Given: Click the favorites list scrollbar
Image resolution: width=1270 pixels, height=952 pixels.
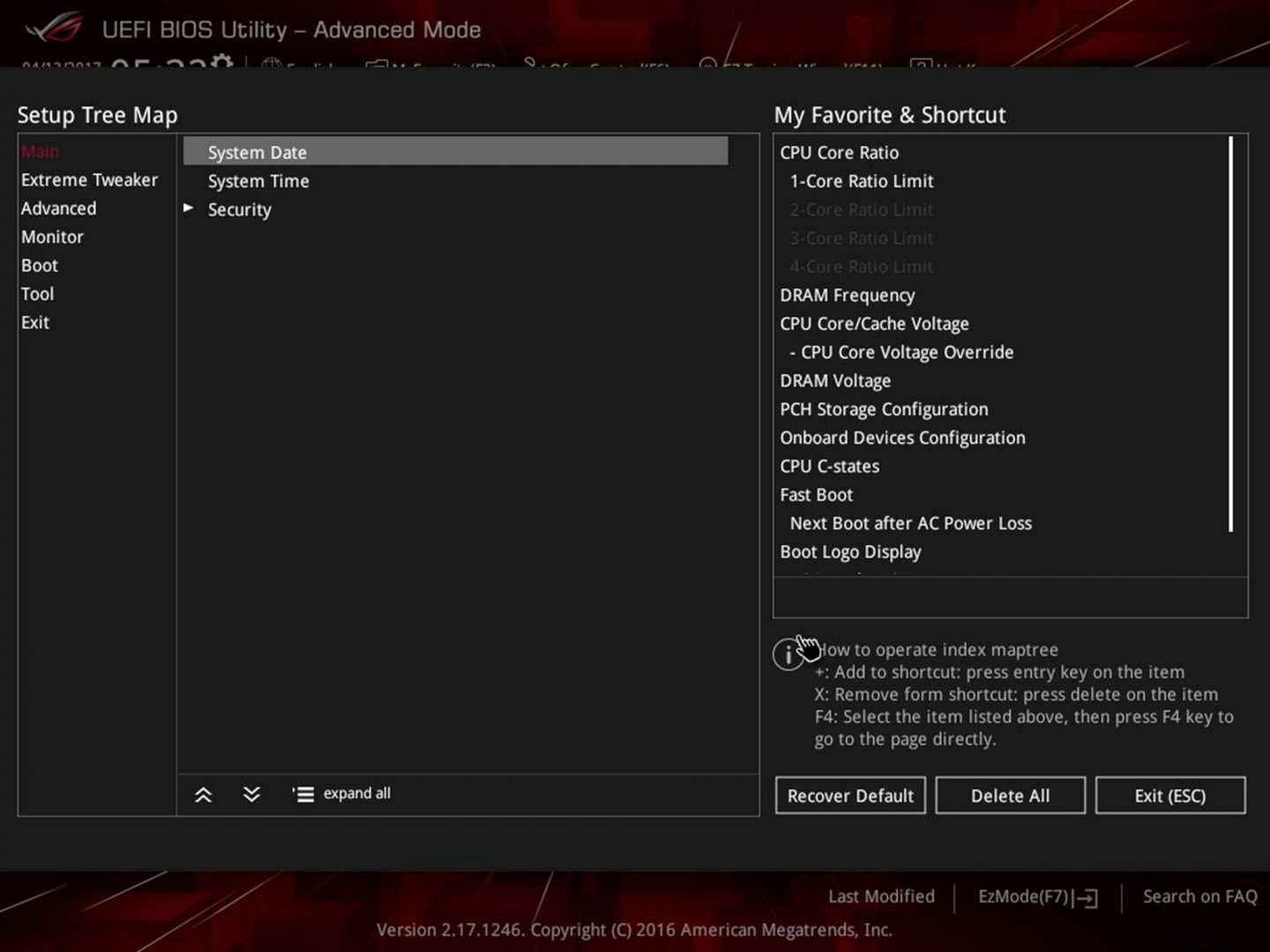Looking at the screenshot, I should pyautogui.click(x=1231, y=334).
